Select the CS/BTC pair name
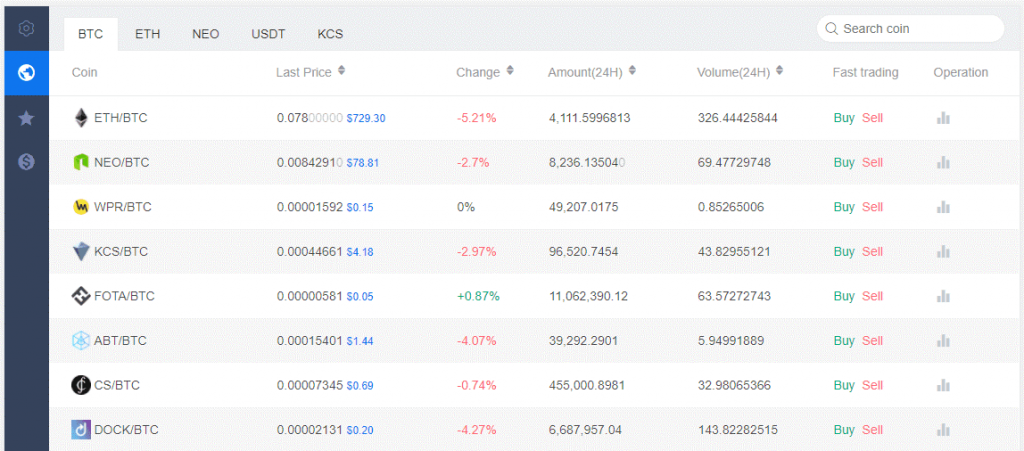This screenshot has height=451, width=1024. (117, 385)
